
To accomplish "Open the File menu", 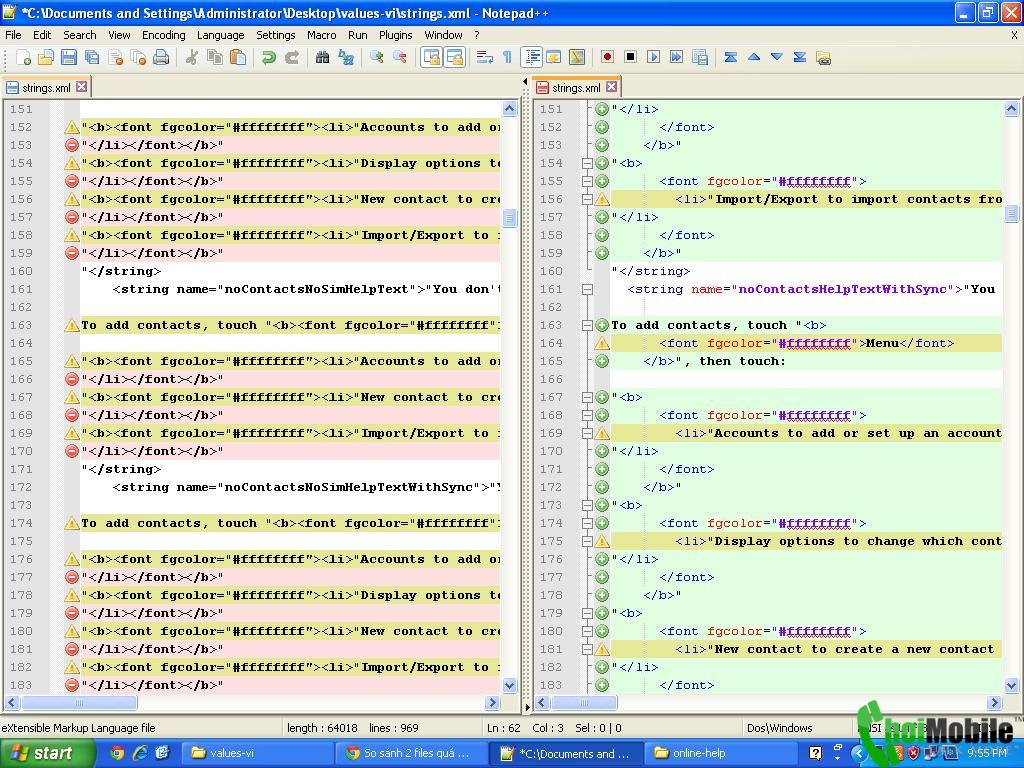I will point(13,35).
